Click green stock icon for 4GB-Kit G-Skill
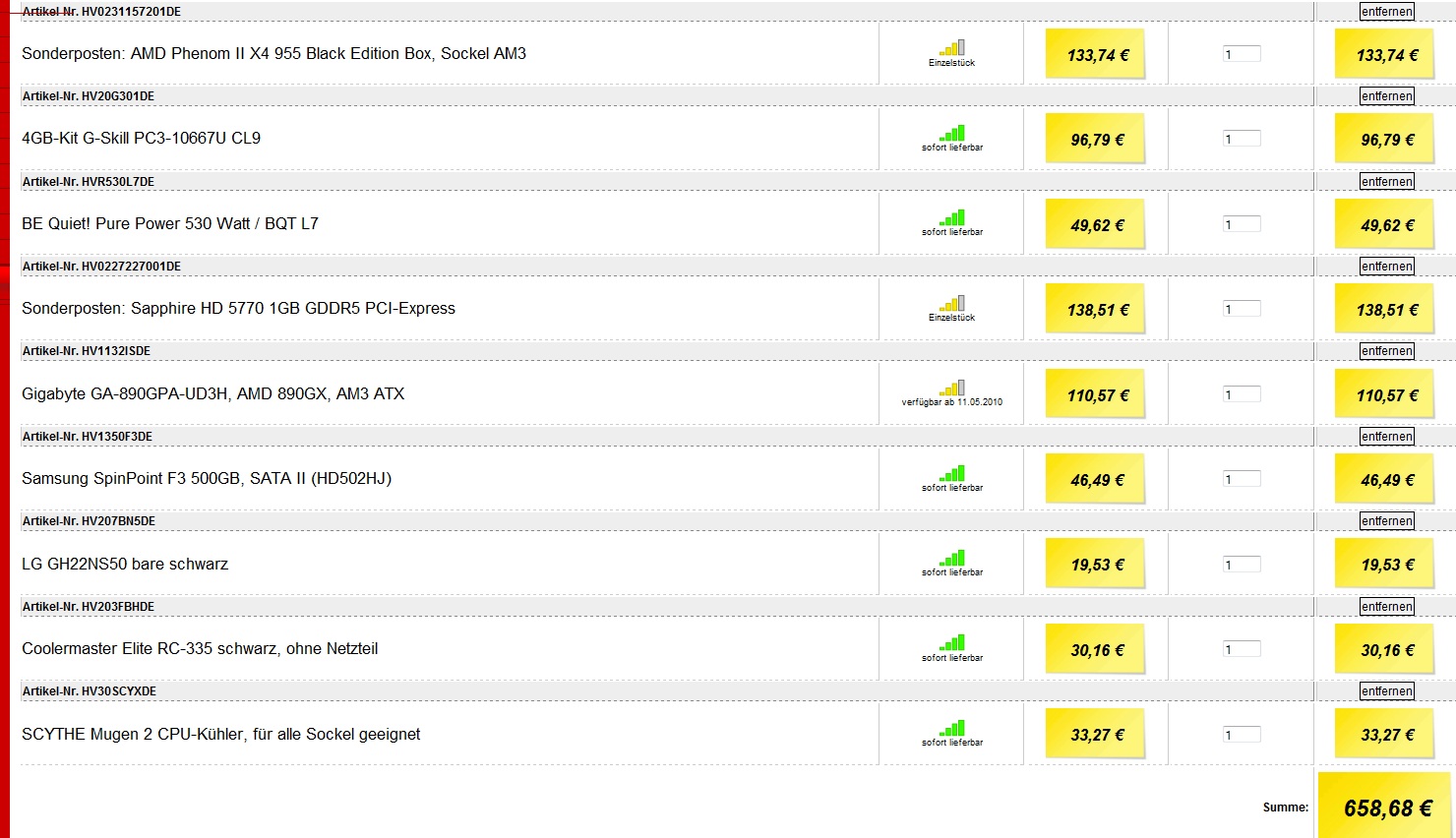The width and height of the screenshot is (1456, 838). click(952, 133)
